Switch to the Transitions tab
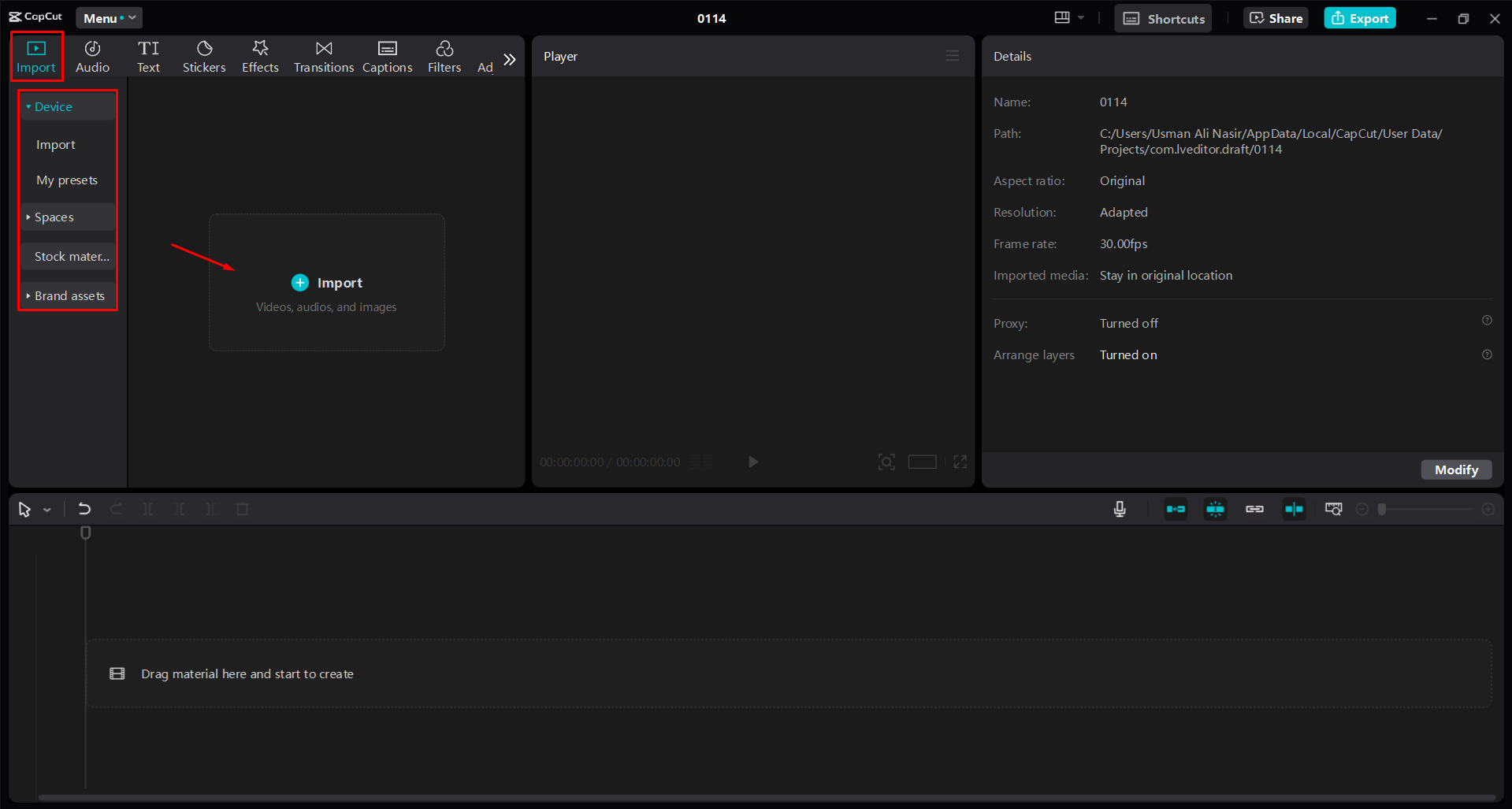Image resolution: width=1512 pixels, height=809 pixels. coord(324,57)
